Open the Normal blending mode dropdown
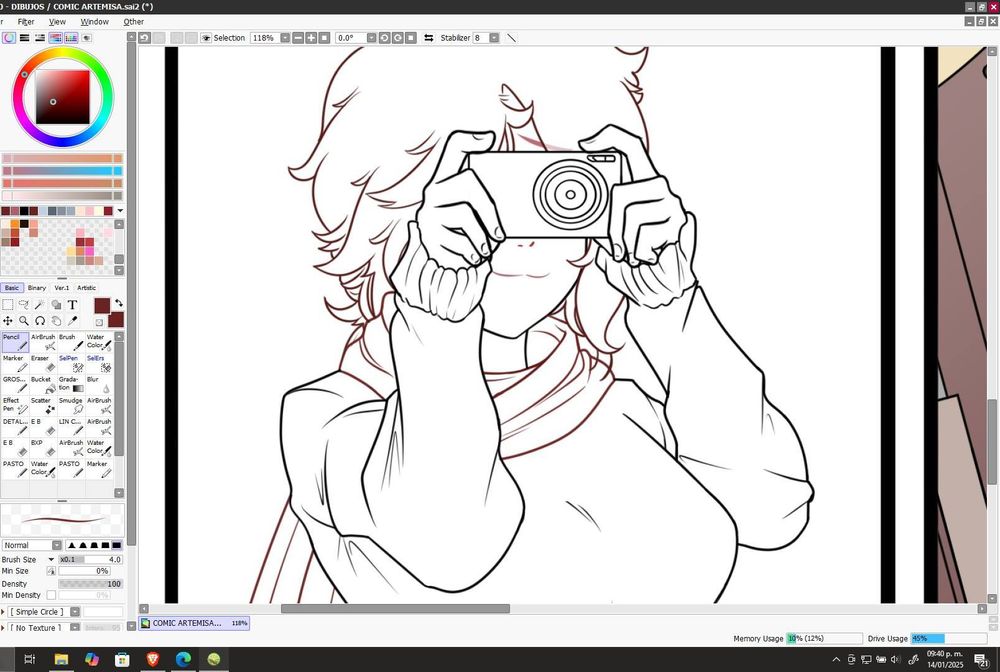The width and height of the screenshot is (1000, 672). tap(57, 546)
